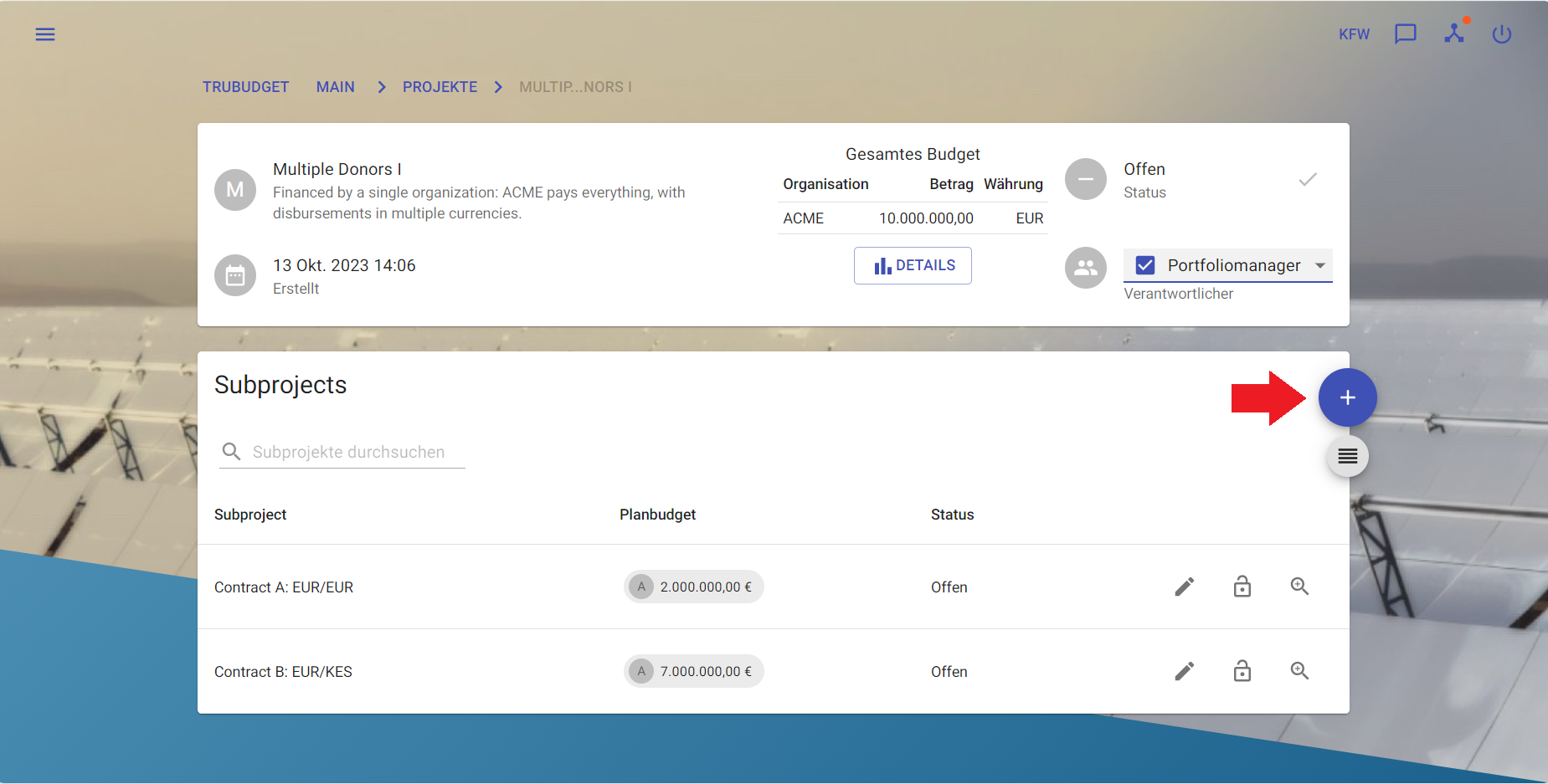Open permissions lock for Contract A
The width and height of the screenshot is (1548, 784).
click(x=1242, y=587)
